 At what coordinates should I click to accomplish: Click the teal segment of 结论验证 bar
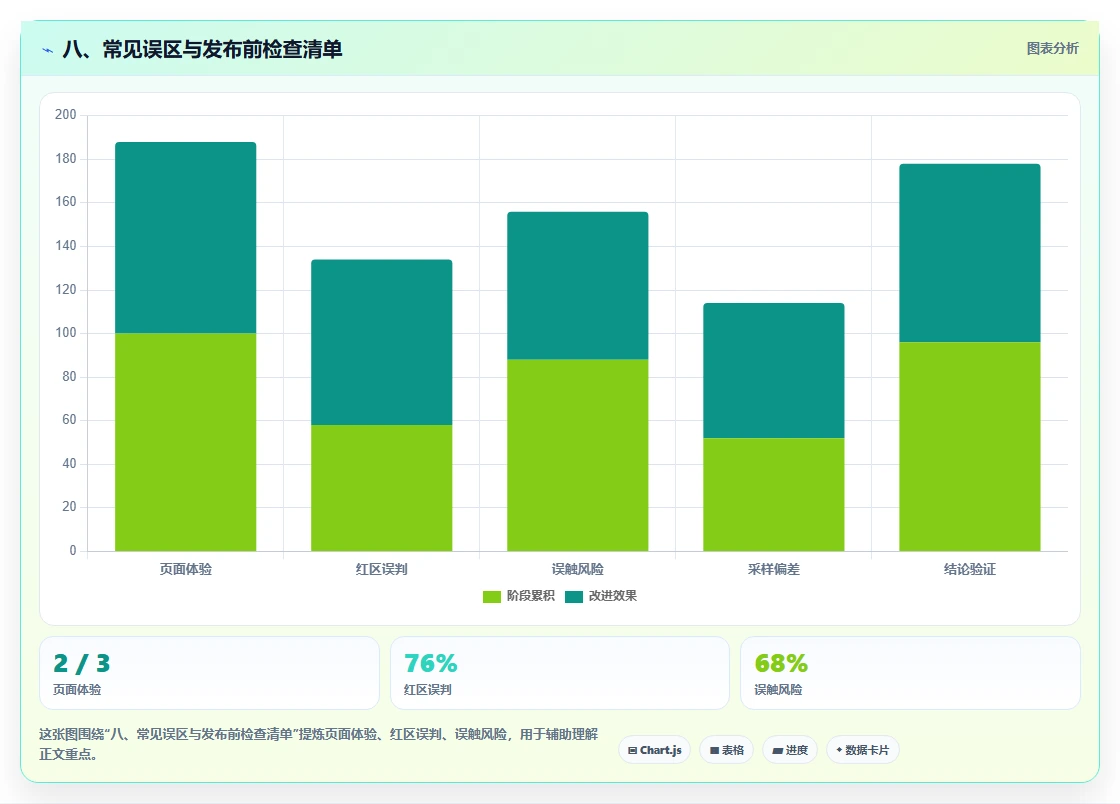[x=970, y=253]
